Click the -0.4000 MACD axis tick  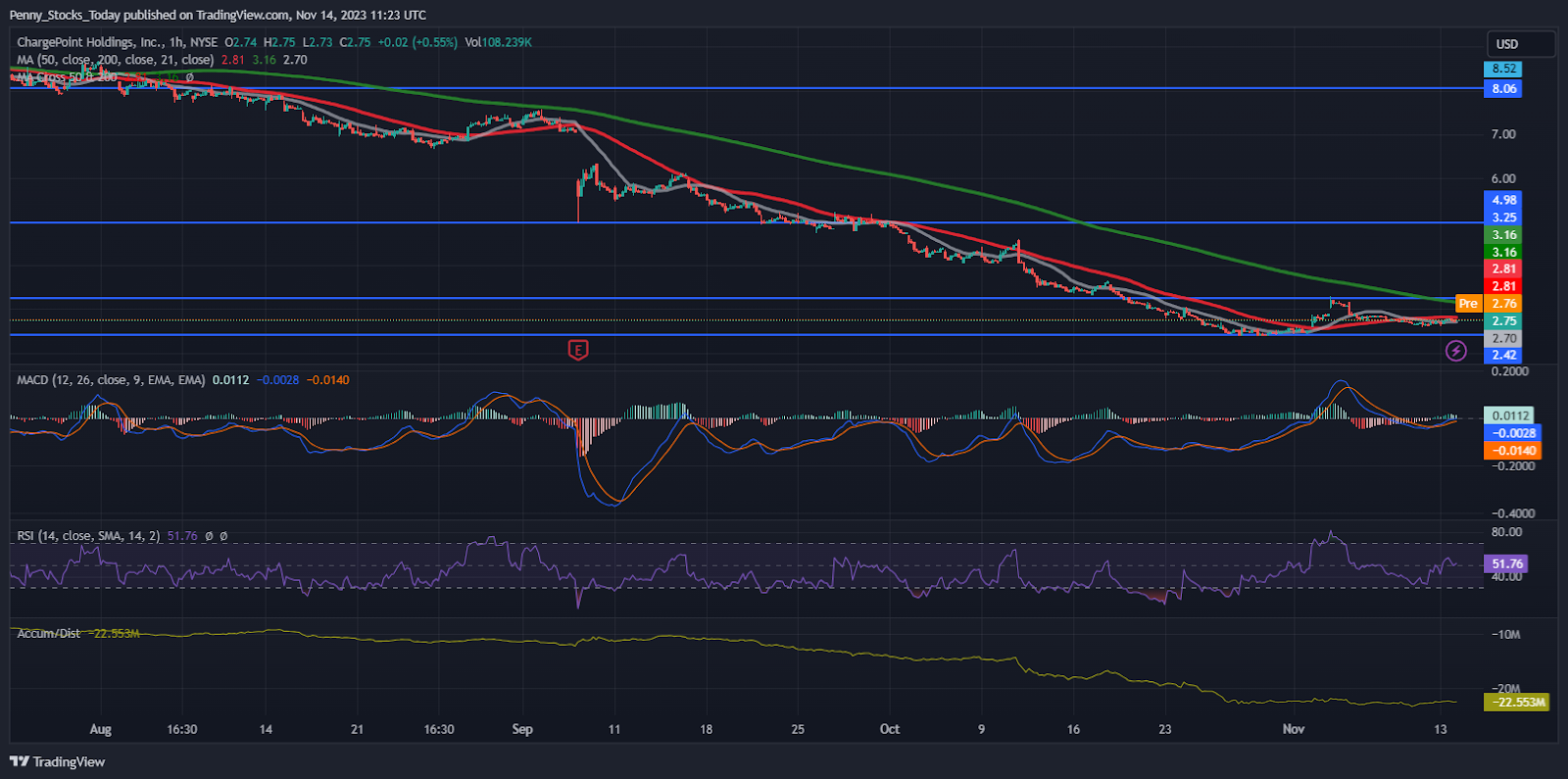point(1513,513)
